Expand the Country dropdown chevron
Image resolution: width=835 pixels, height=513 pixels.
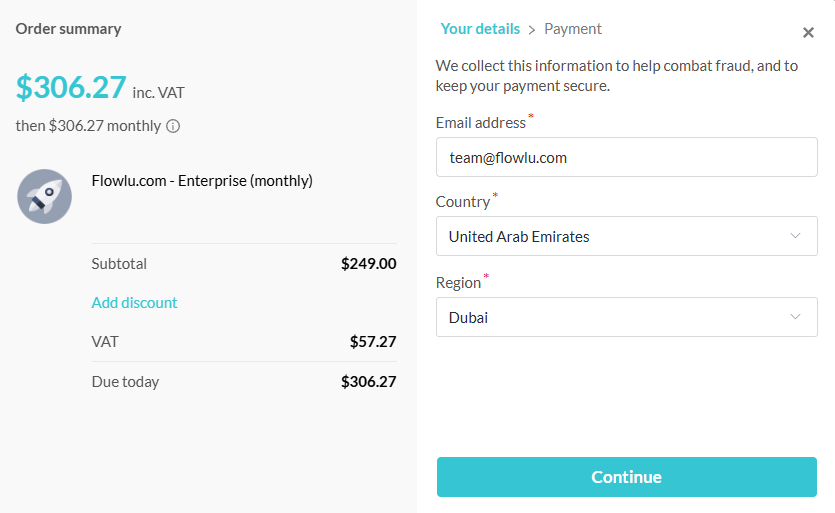795,235
